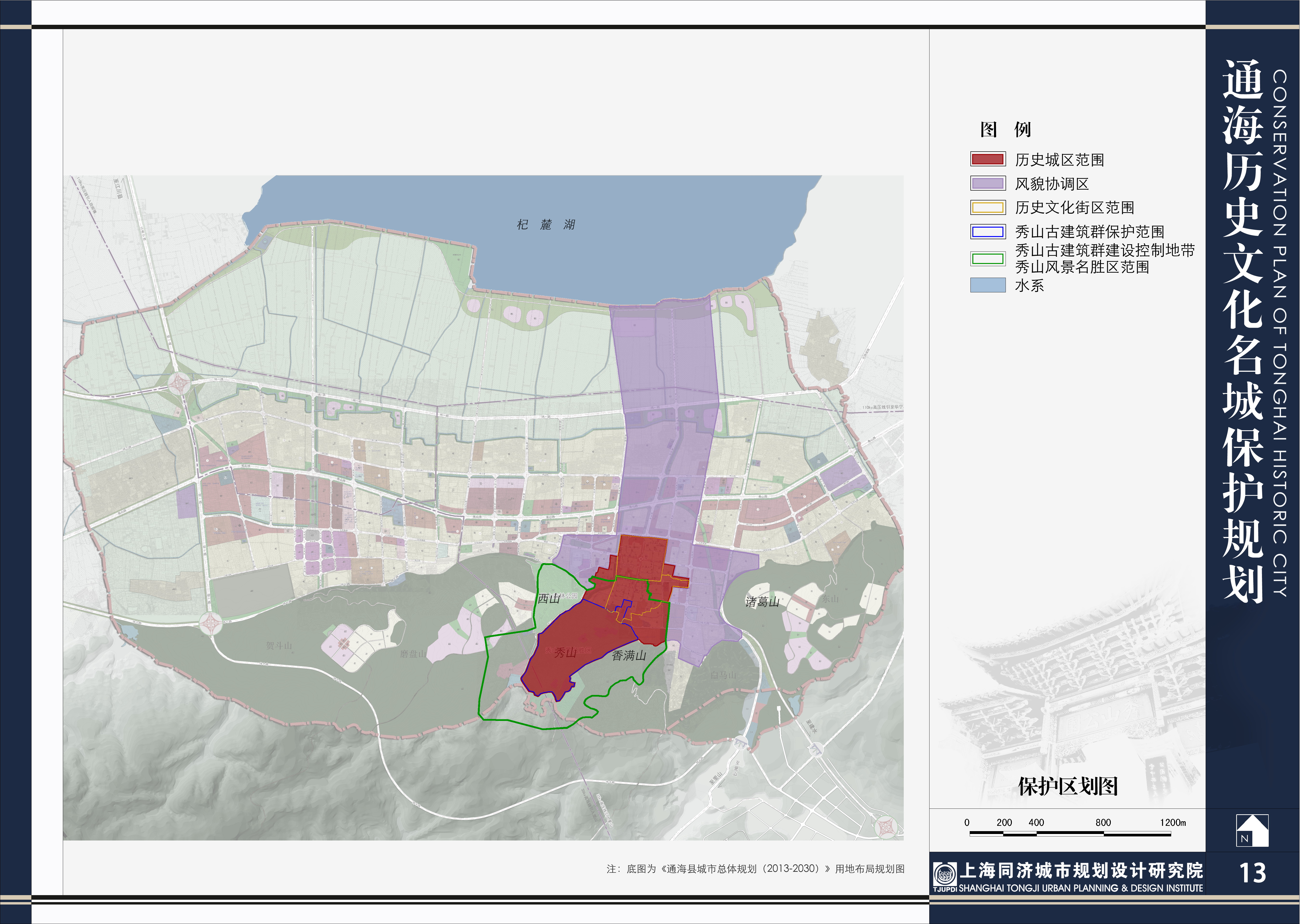Click the 0 scale bar label
The image size is (1300, 924).
click(x=967, y=822)
